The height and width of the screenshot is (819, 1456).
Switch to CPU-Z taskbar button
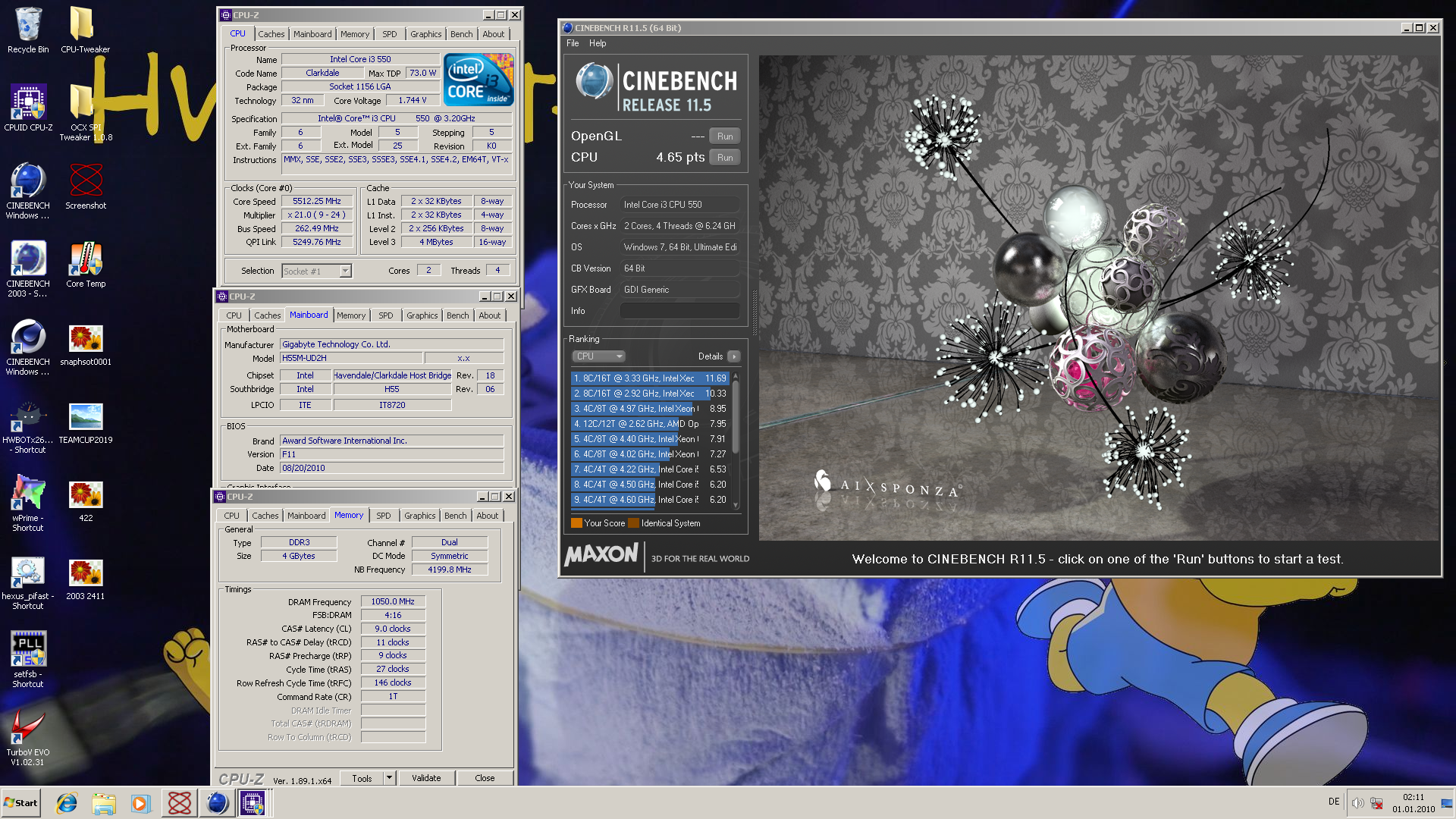[x=253, y=803]
